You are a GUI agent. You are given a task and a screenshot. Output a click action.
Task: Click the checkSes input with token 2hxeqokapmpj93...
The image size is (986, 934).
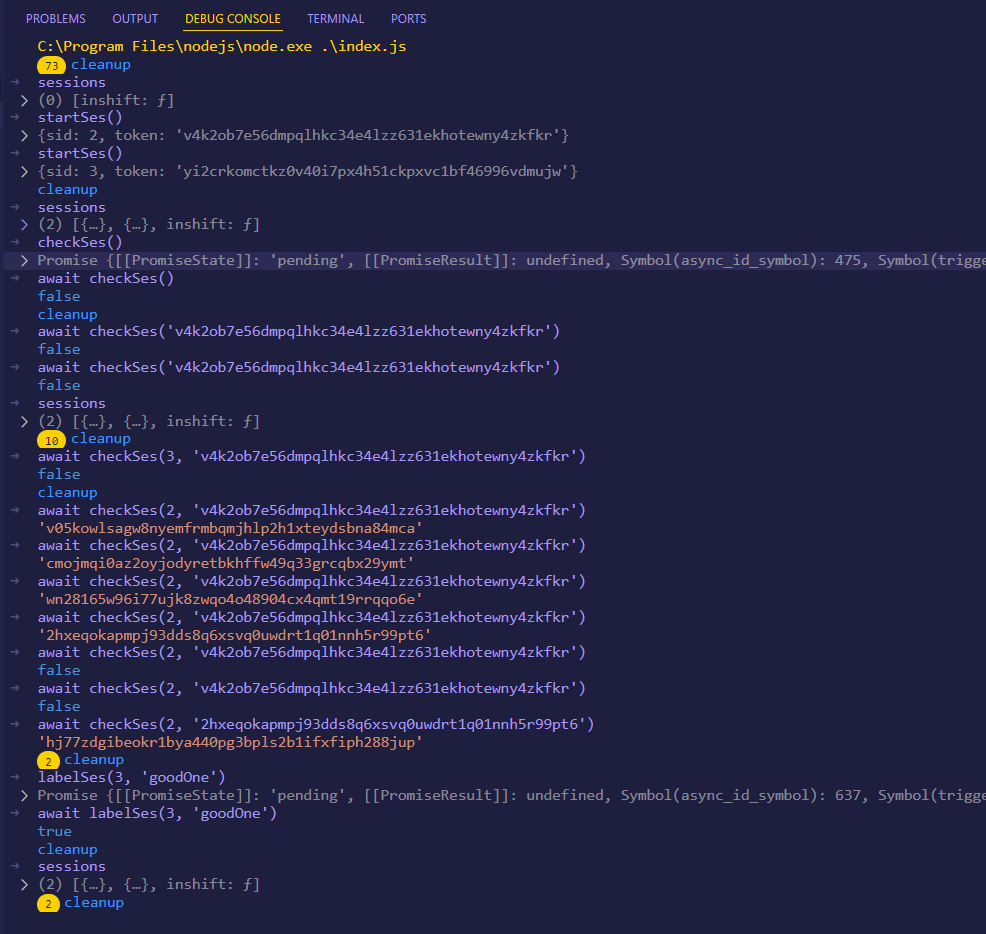(316, 725)
